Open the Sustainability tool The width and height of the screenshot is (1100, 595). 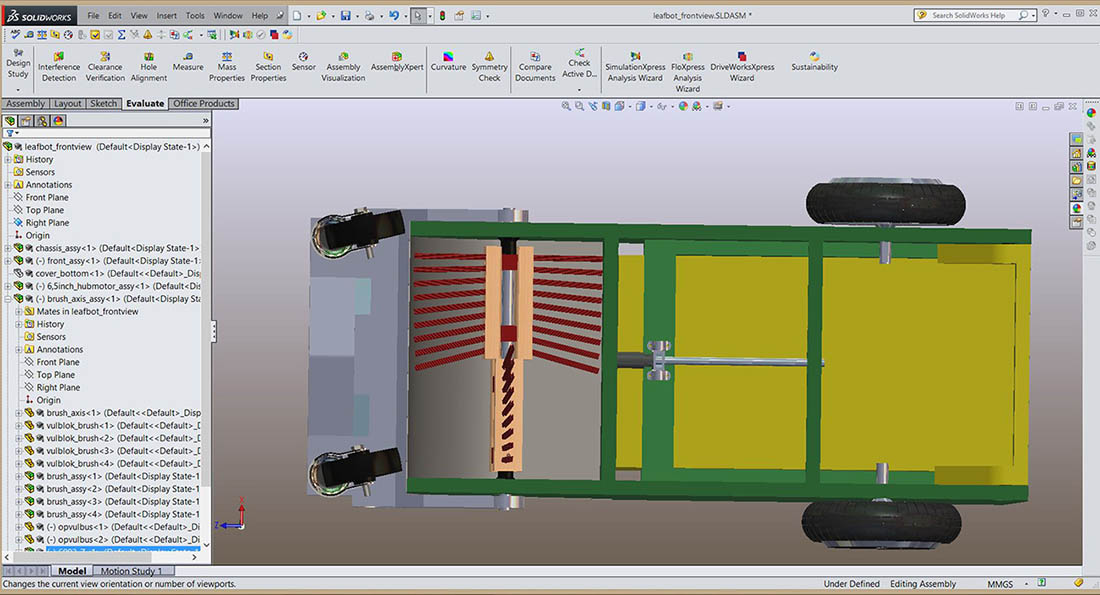814,62
